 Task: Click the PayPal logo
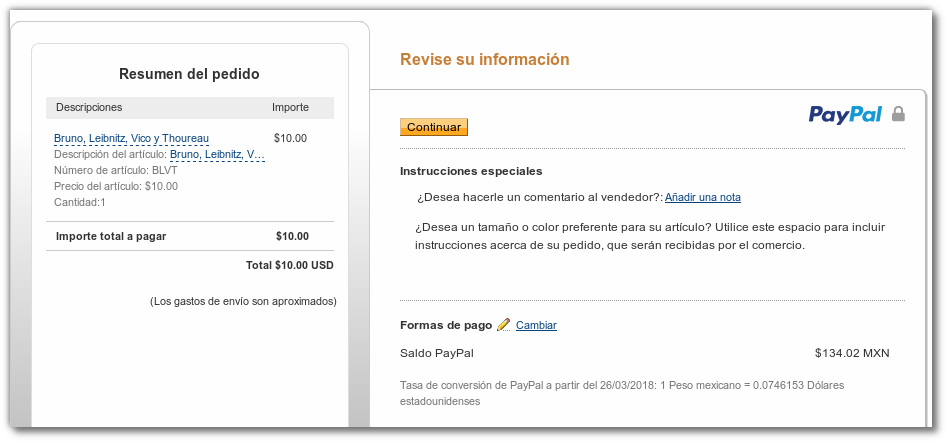844,115
